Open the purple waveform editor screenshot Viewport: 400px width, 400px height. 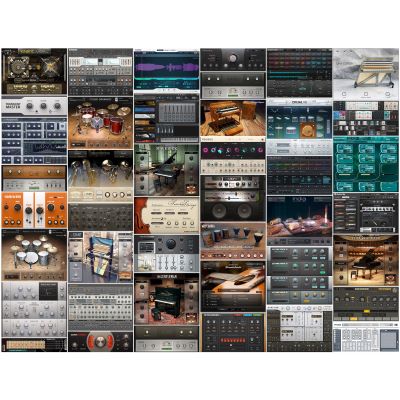[166, 71]
